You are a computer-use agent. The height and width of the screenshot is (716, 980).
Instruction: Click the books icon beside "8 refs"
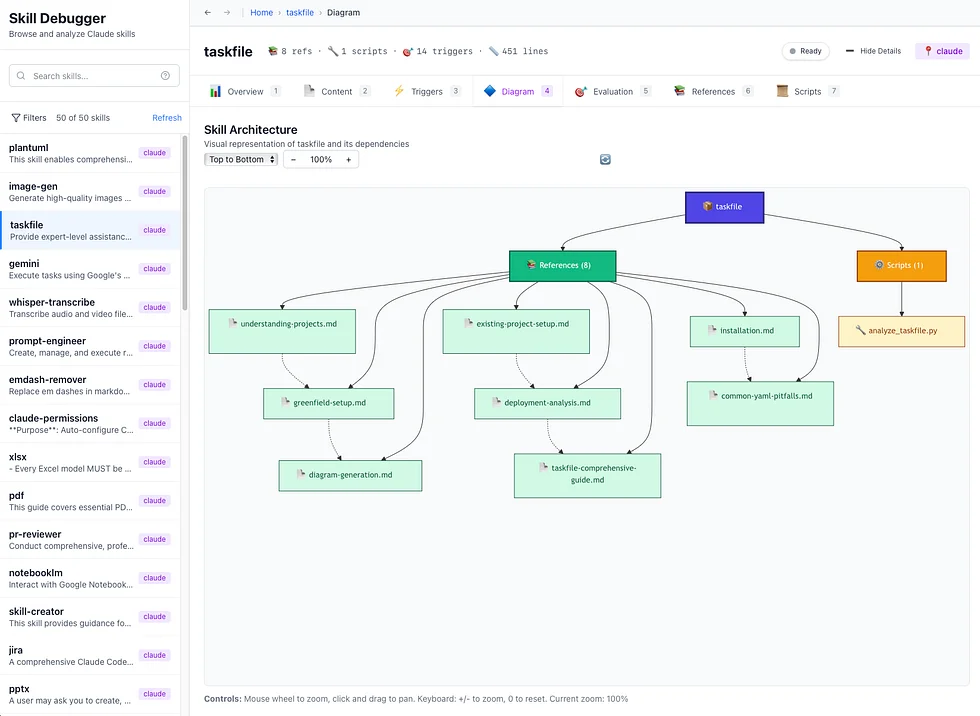click(271, 51)
